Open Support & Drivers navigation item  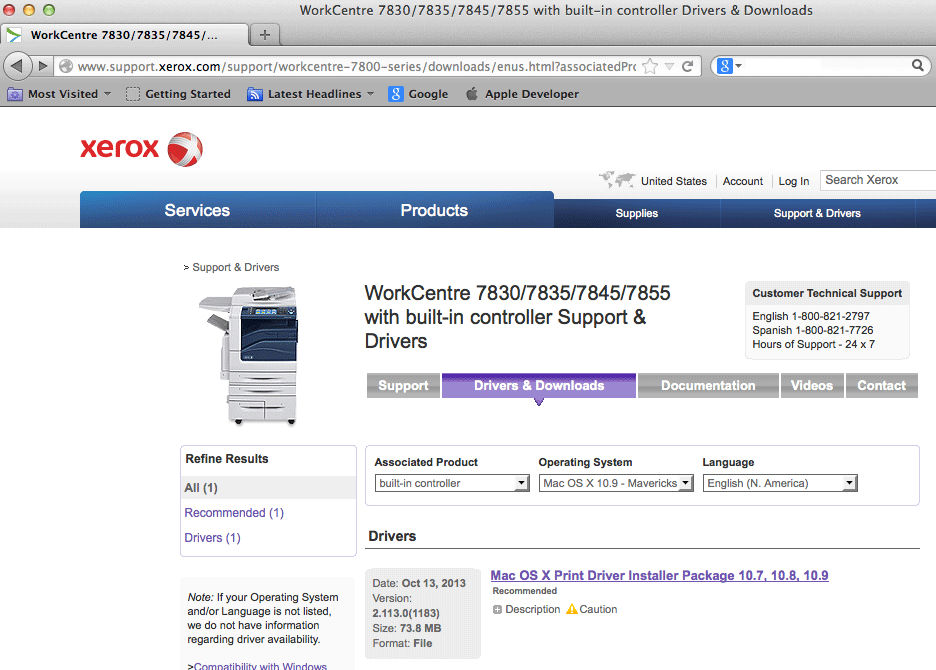click(x=817, y=213)
